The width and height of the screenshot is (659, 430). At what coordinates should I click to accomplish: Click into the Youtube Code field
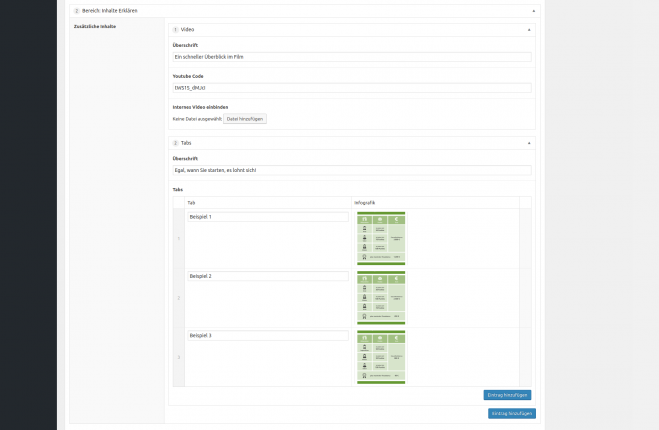tap(351, 88)
